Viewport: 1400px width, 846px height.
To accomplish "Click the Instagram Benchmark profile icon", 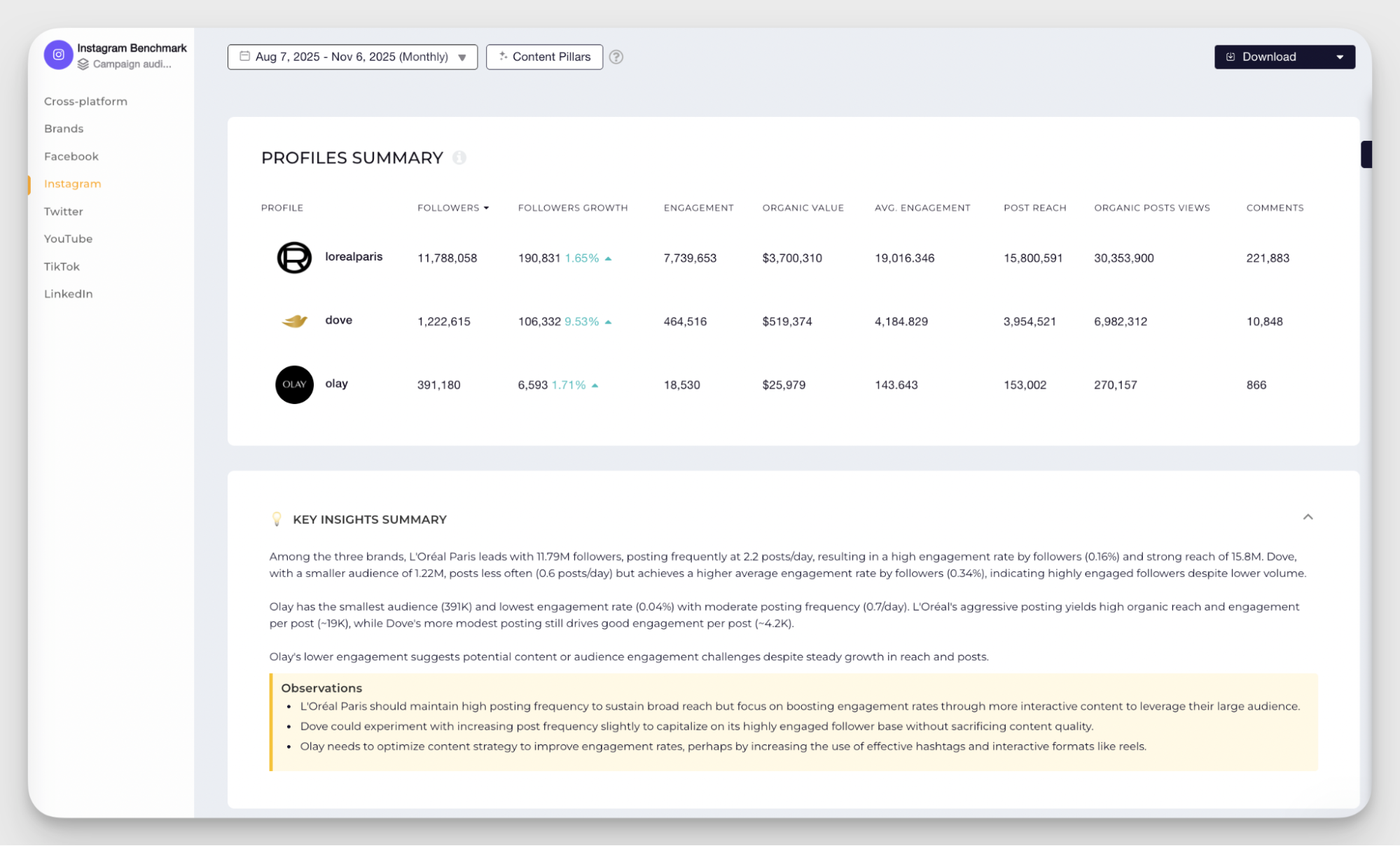I will [x=58, y=55].
